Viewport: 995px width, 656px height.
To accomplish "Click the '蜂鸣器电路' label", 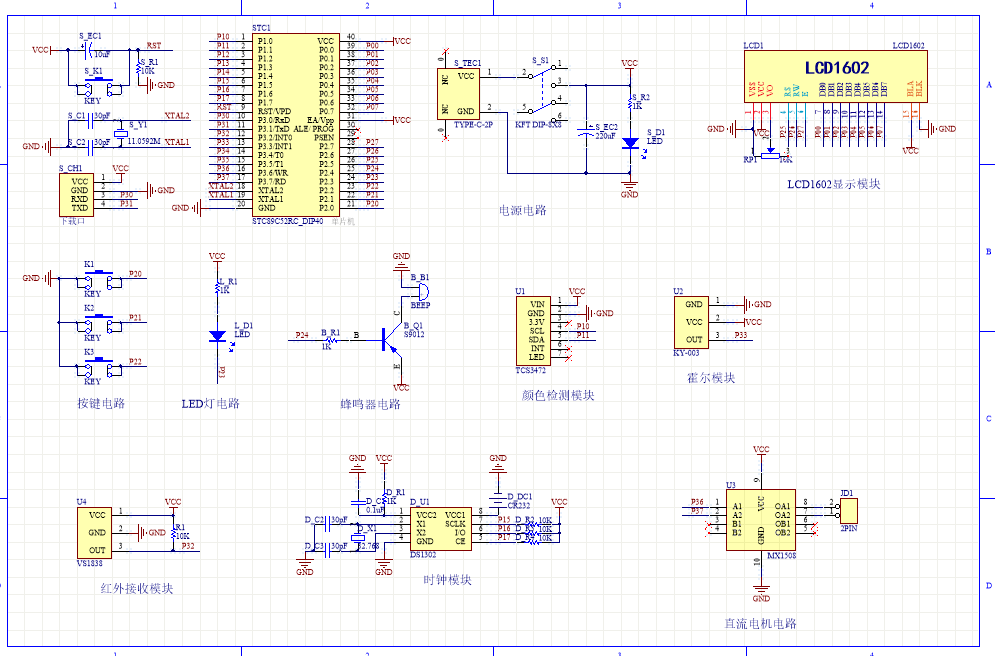I will [x=371, y=404].
